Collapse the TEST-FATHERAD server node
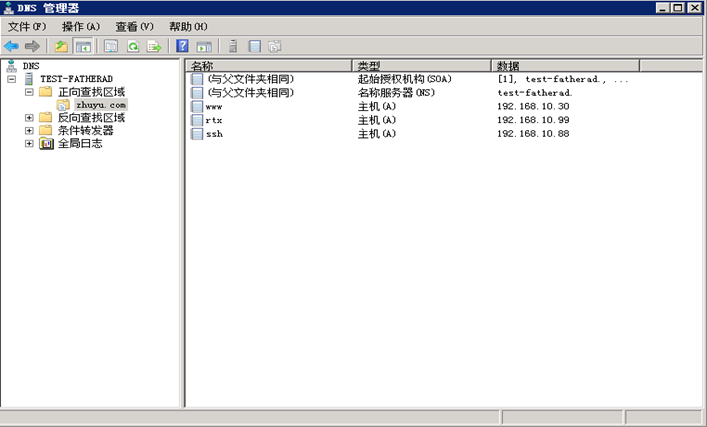Screen dimensions: 707x427 [12, 79]
